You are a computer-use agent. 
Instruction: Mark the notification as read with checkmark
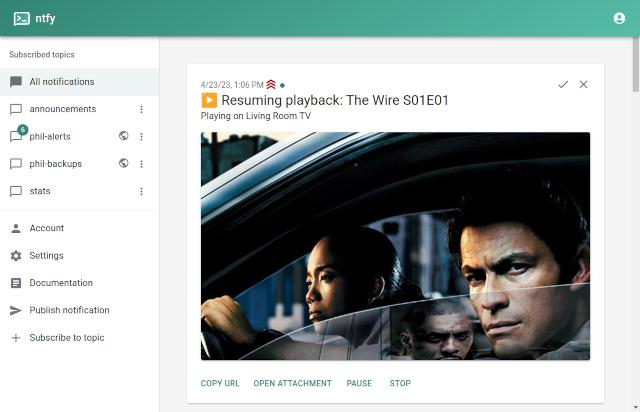pyautogui.click(x=563, y=84)
